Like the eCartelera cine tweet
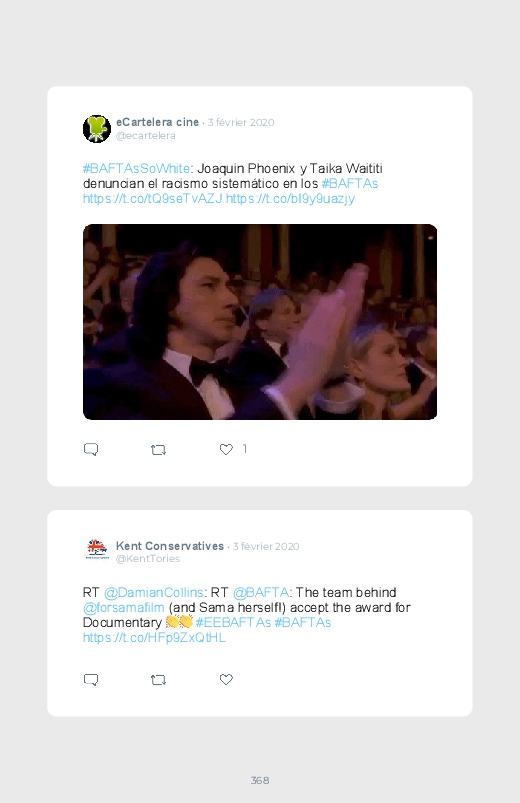Image resolution: width=520 pixels, height=803 pixels. coord(226,449)
